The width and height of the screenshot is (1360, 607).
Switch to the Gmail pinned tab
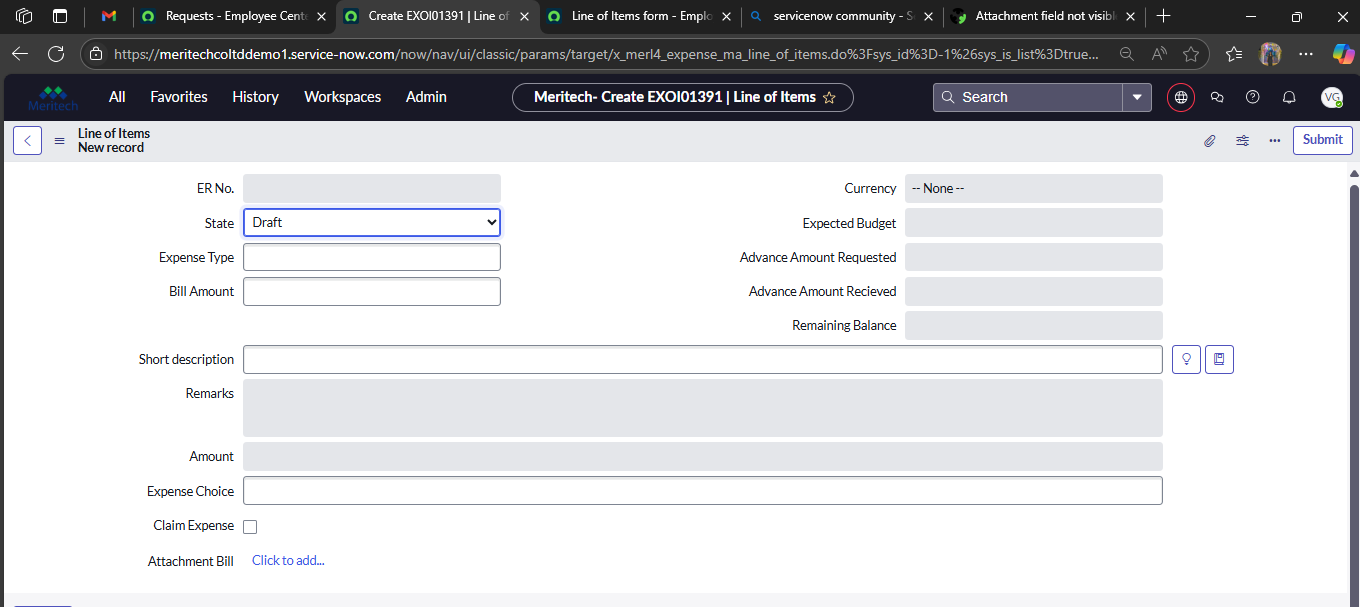coord(109,16)
